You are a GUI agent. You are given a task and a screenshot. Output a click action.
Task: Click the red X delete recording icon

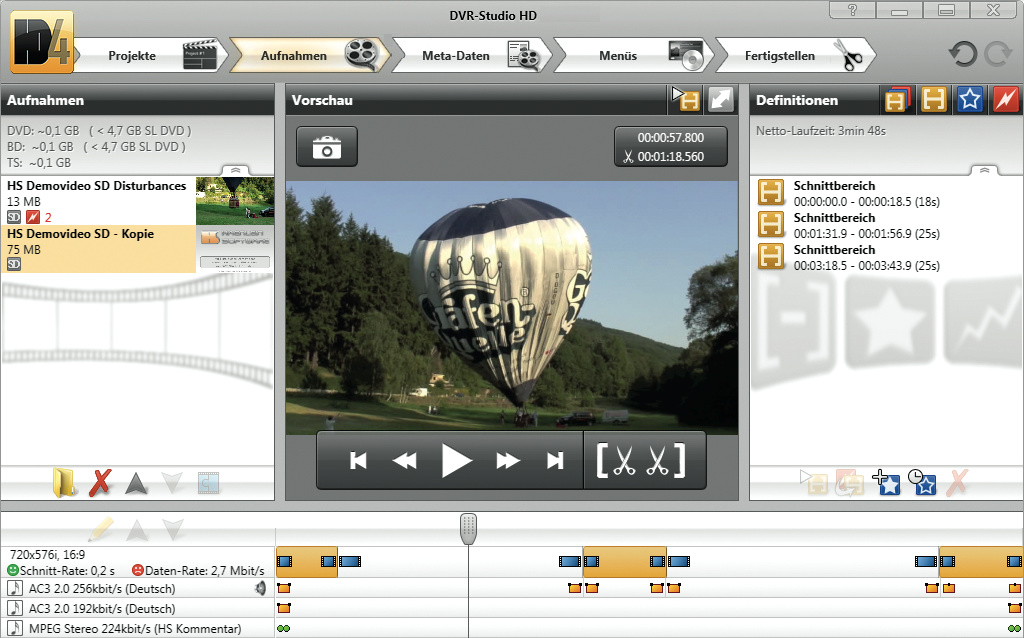(x=100, y=484)
